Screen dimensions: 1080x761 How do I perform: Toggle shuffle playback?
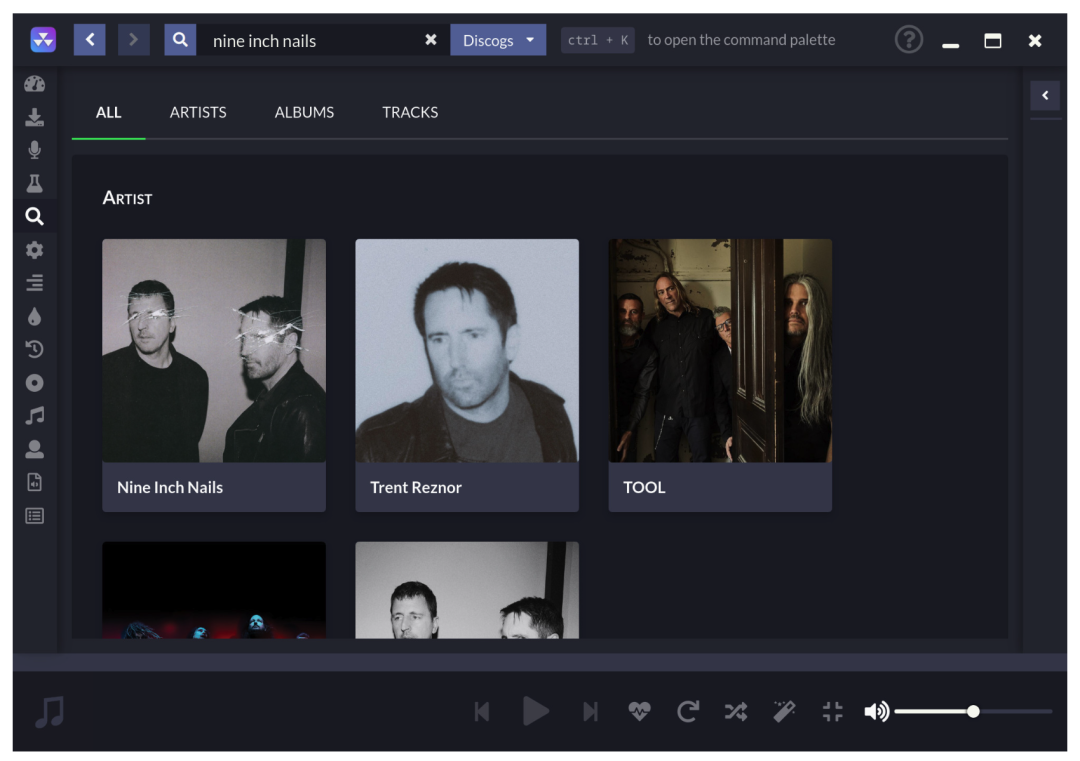tap(736, 711)
